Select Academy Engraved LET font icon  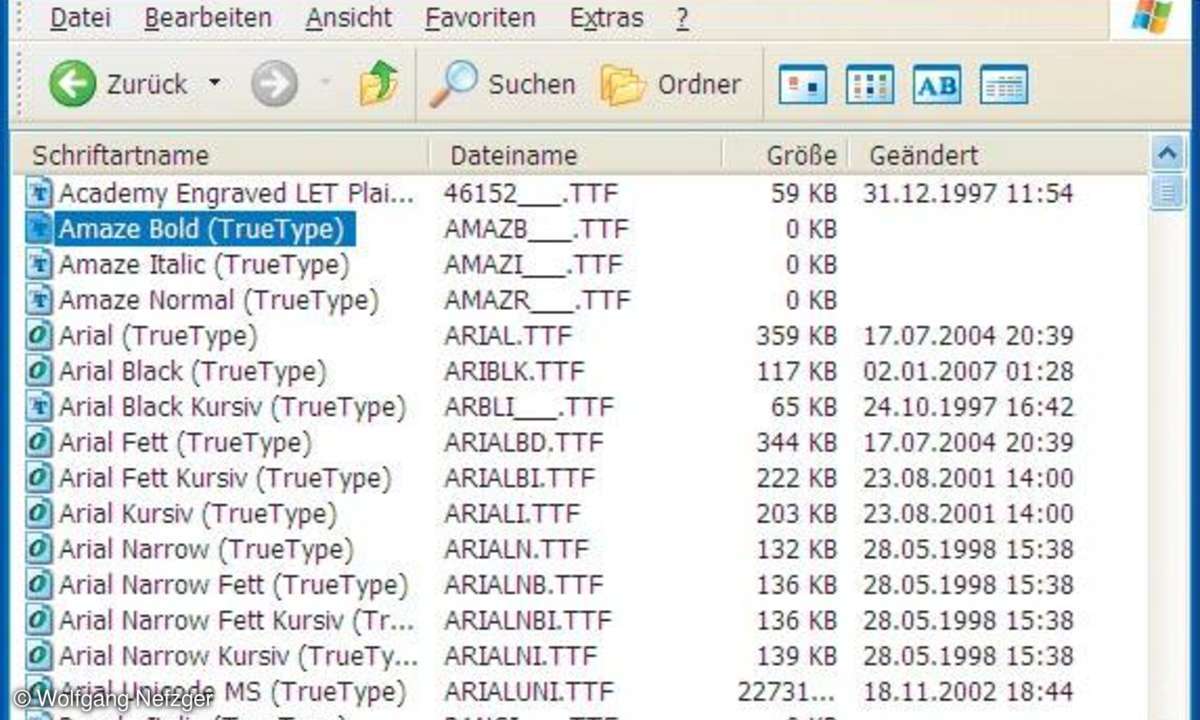coord(39,192)
